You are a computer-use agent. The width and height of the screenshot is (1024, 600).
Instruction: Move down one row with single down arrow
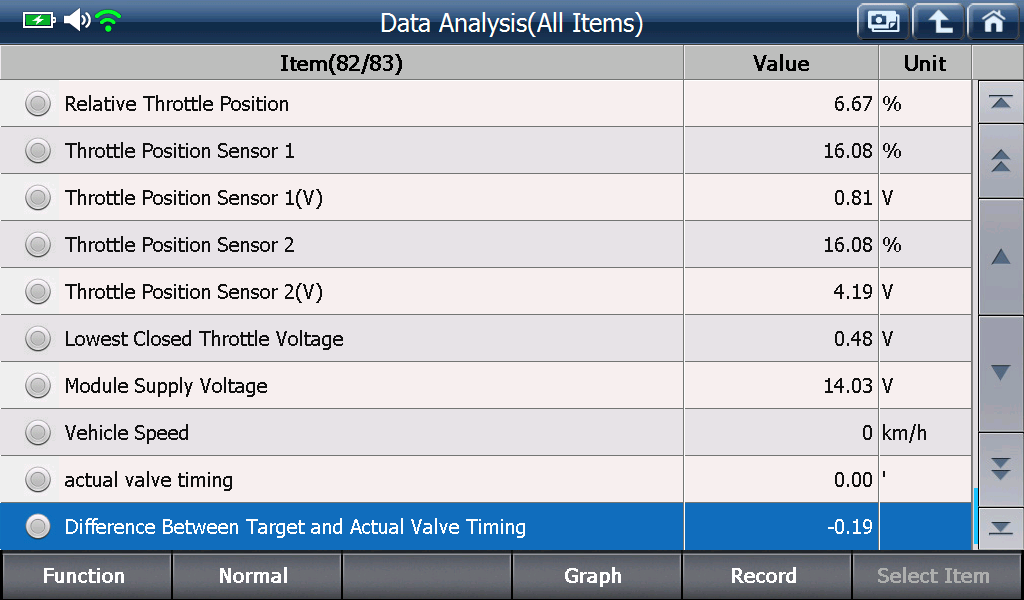[x=1000, y=373]
